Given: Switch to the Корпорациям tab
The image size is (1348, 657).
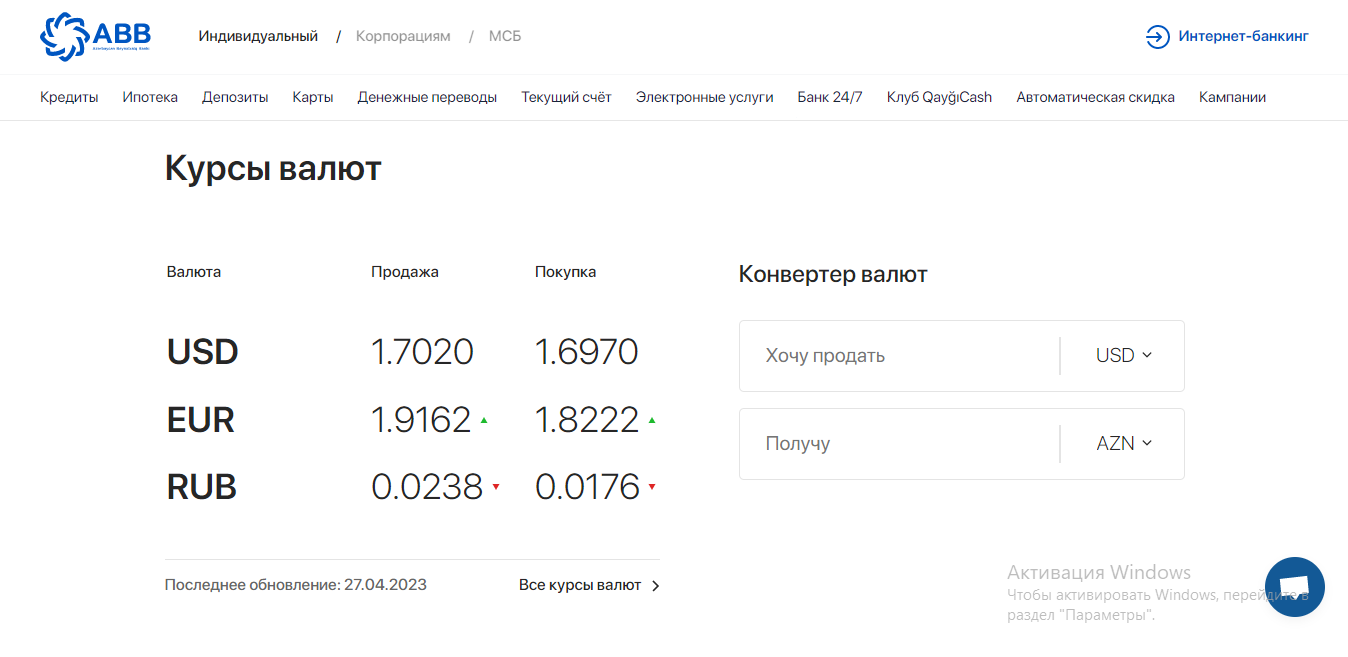Looking at the screenshot, I should click(x=403, y=37).
